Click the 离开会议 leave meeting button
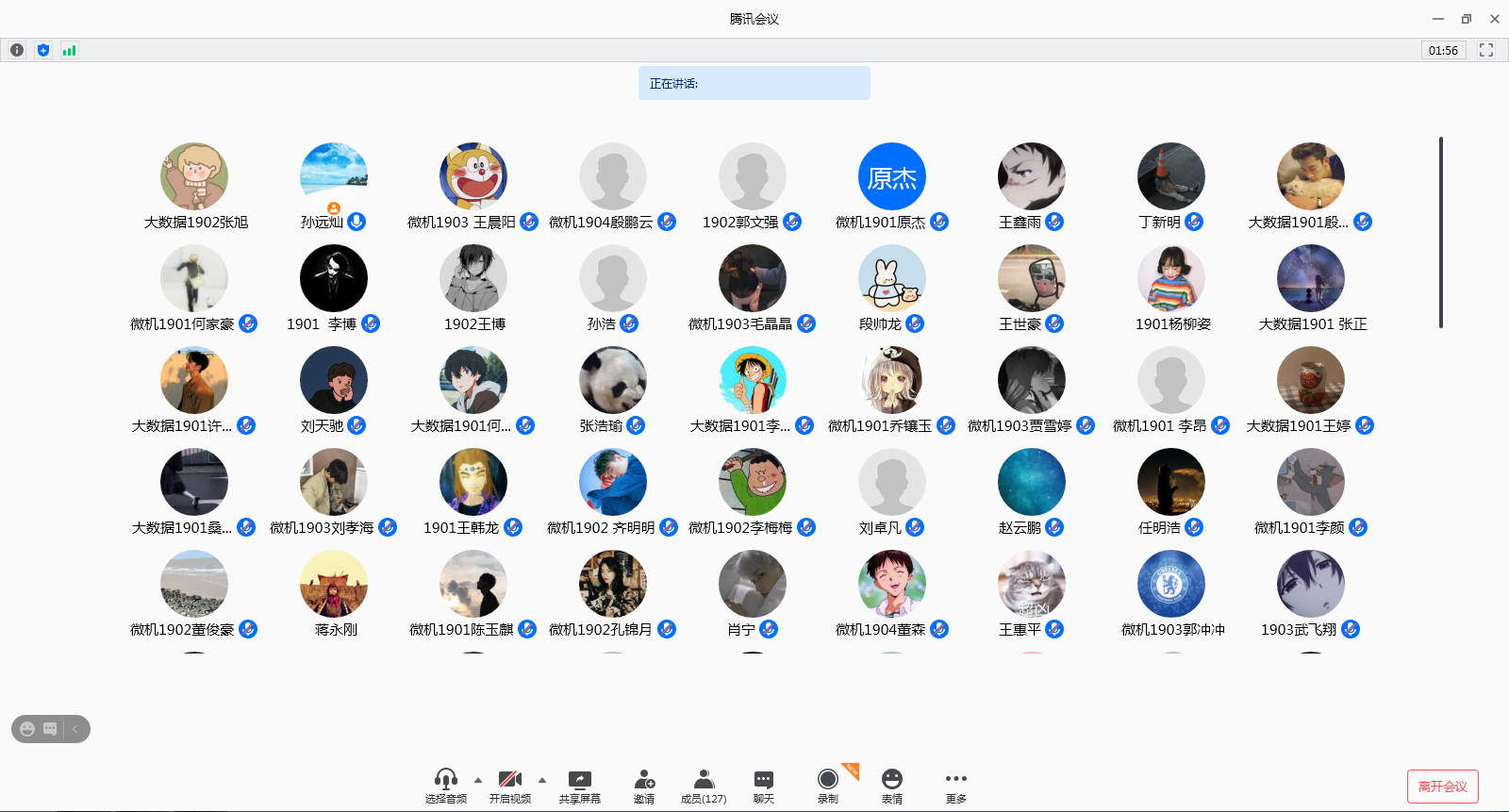This screenshot has width=1509, height=812. pos(1442,787)
